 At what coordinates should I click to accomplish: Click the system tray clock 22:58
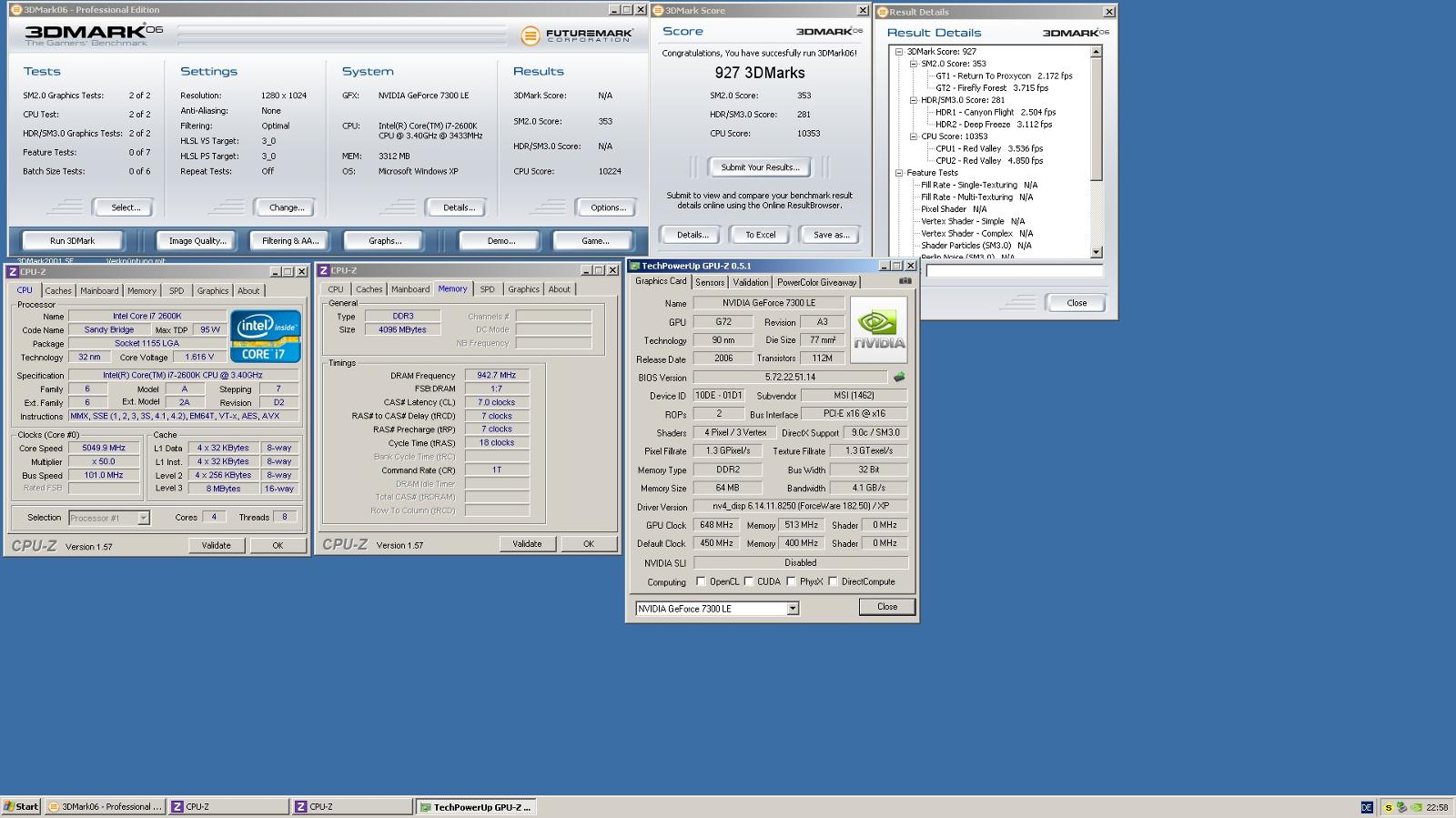[1438, 807]
